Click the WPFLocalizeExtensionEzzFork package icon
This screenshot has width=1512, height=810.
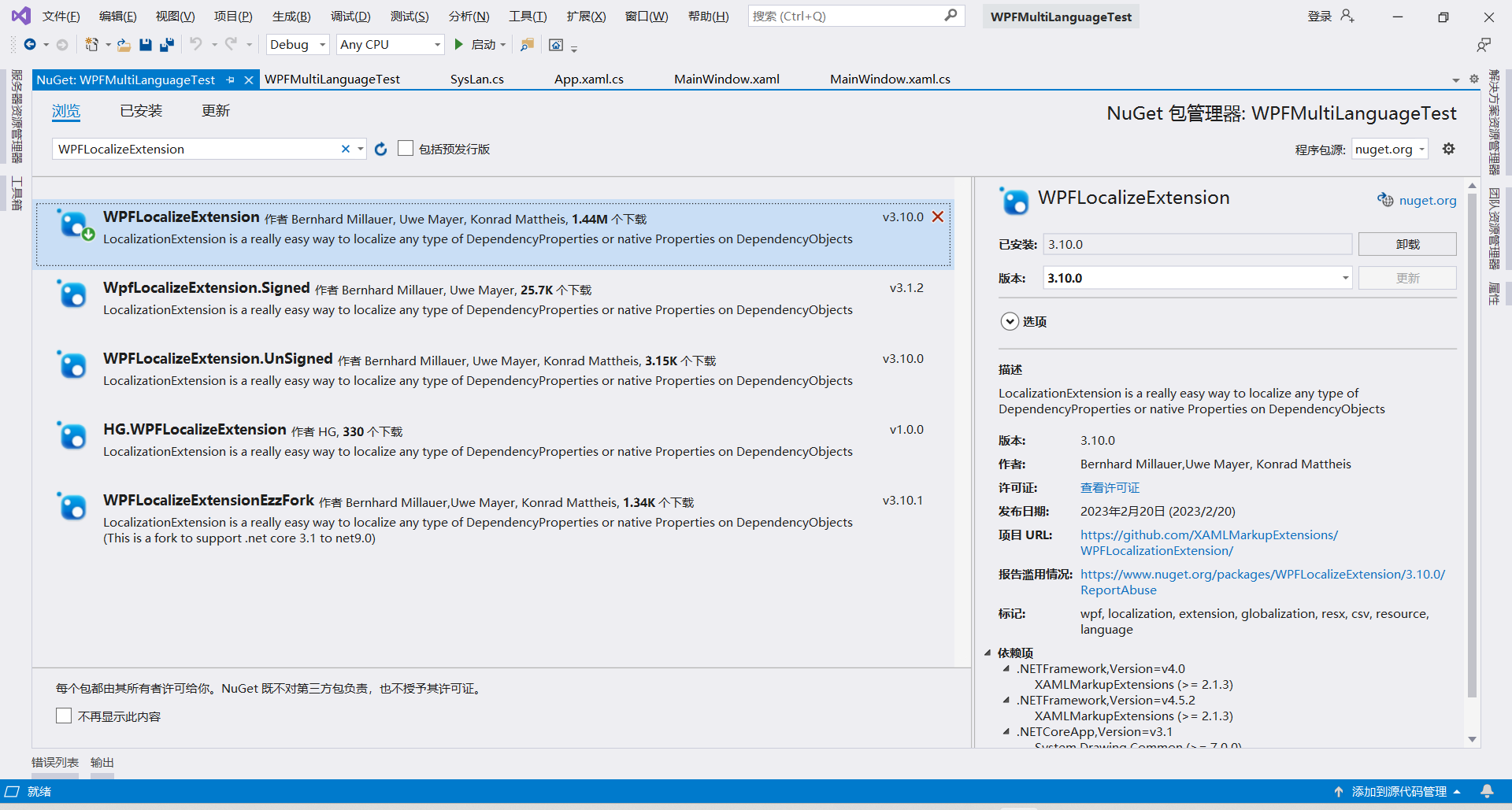(x=72, y=505)
